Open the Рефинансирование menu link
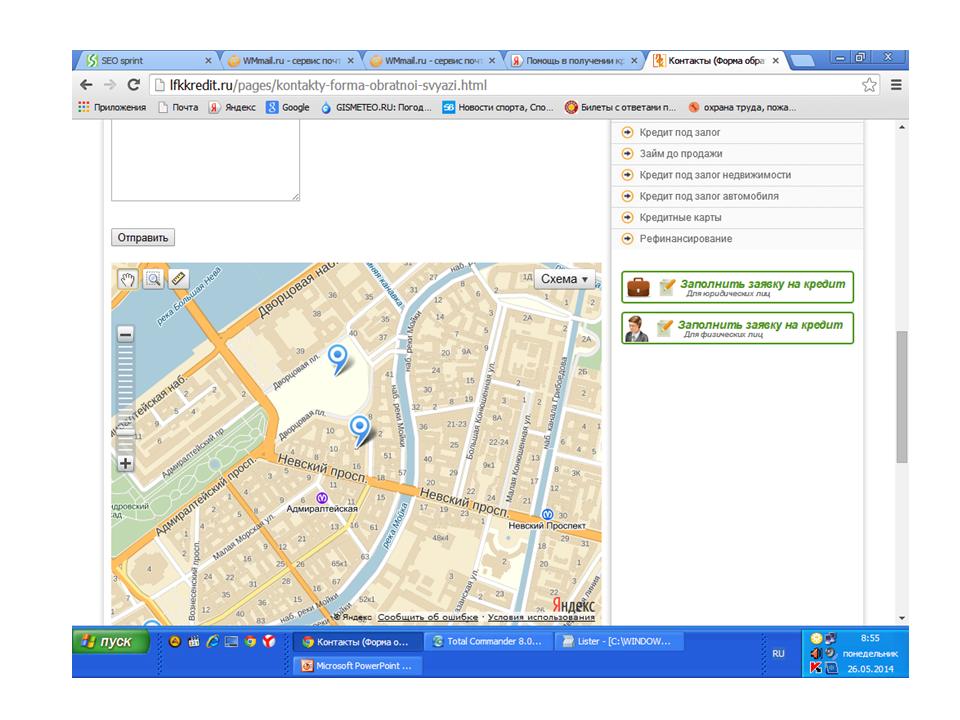Viewport: 960px width, 720px height. [x=685, y=239]
